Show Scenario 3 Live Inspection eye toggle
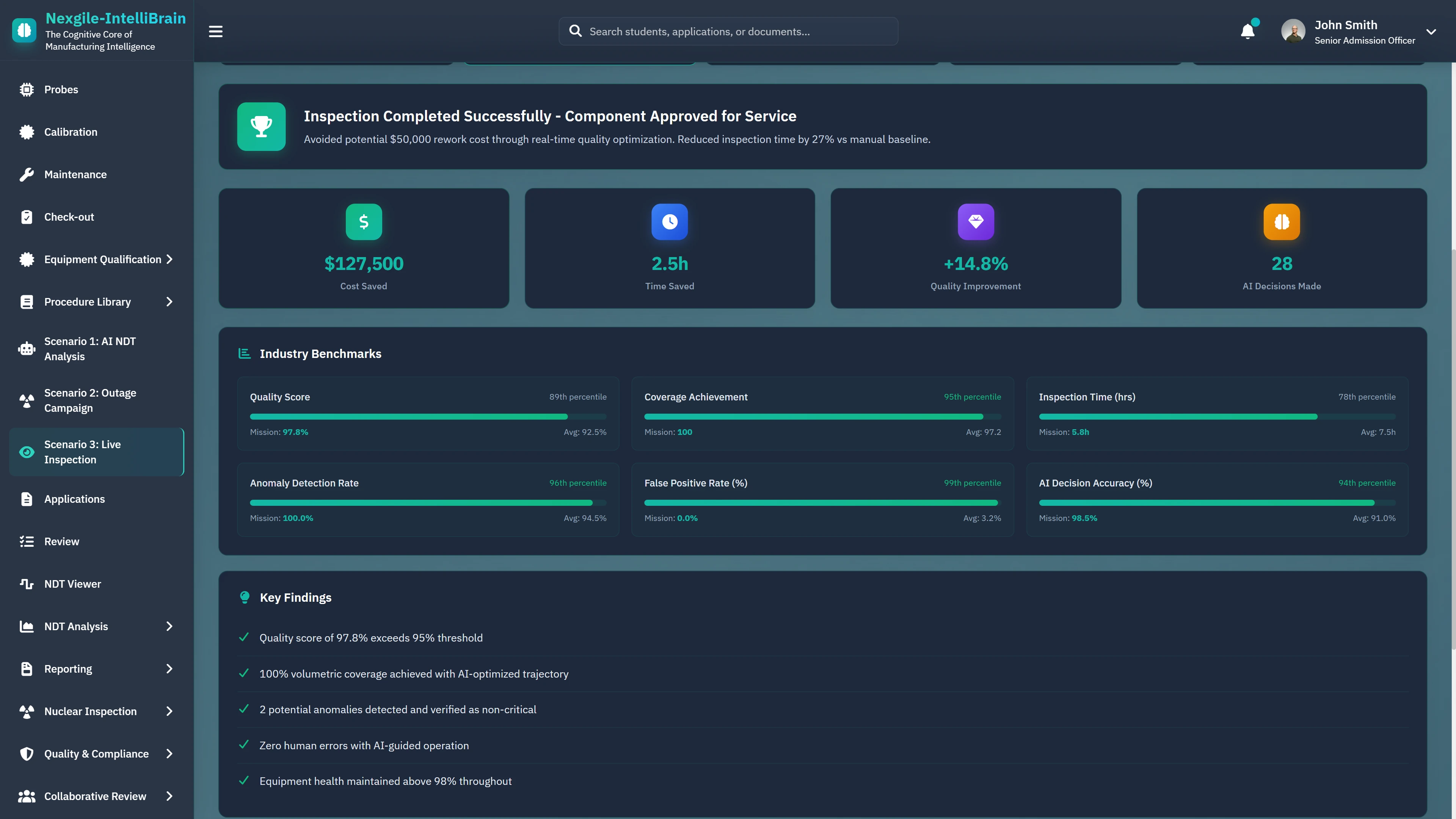The image size is (1456, 819). point(27,452)
